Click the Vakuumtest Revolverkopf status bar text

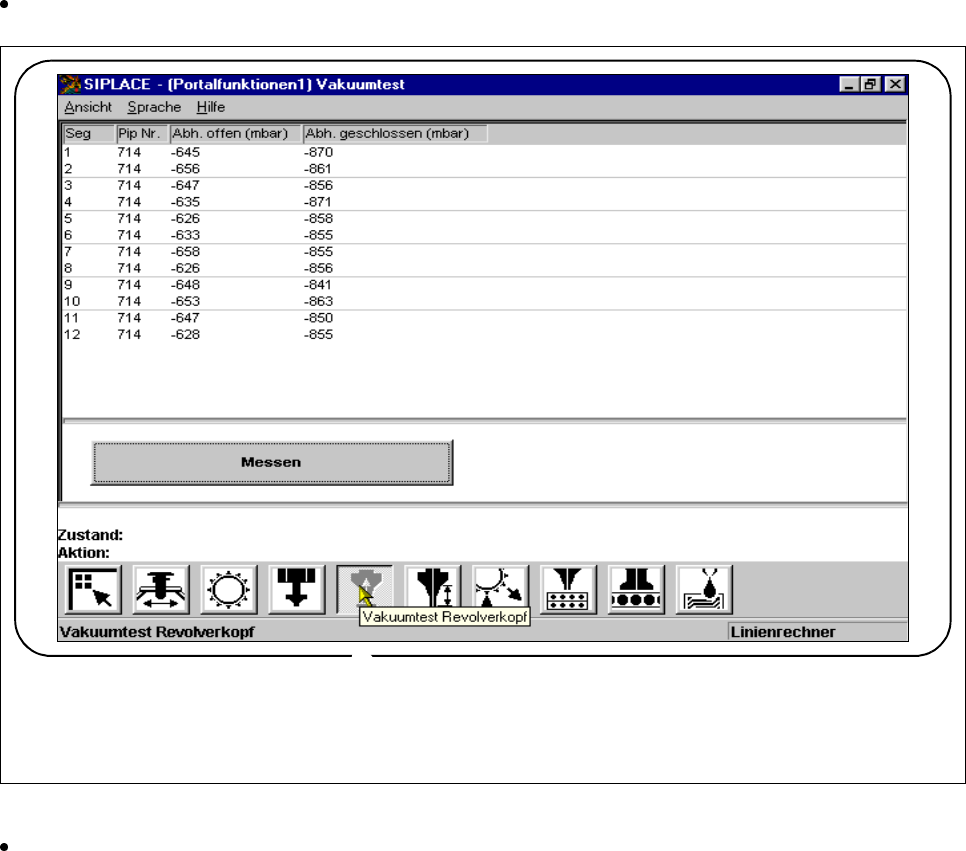pos(157,632)
